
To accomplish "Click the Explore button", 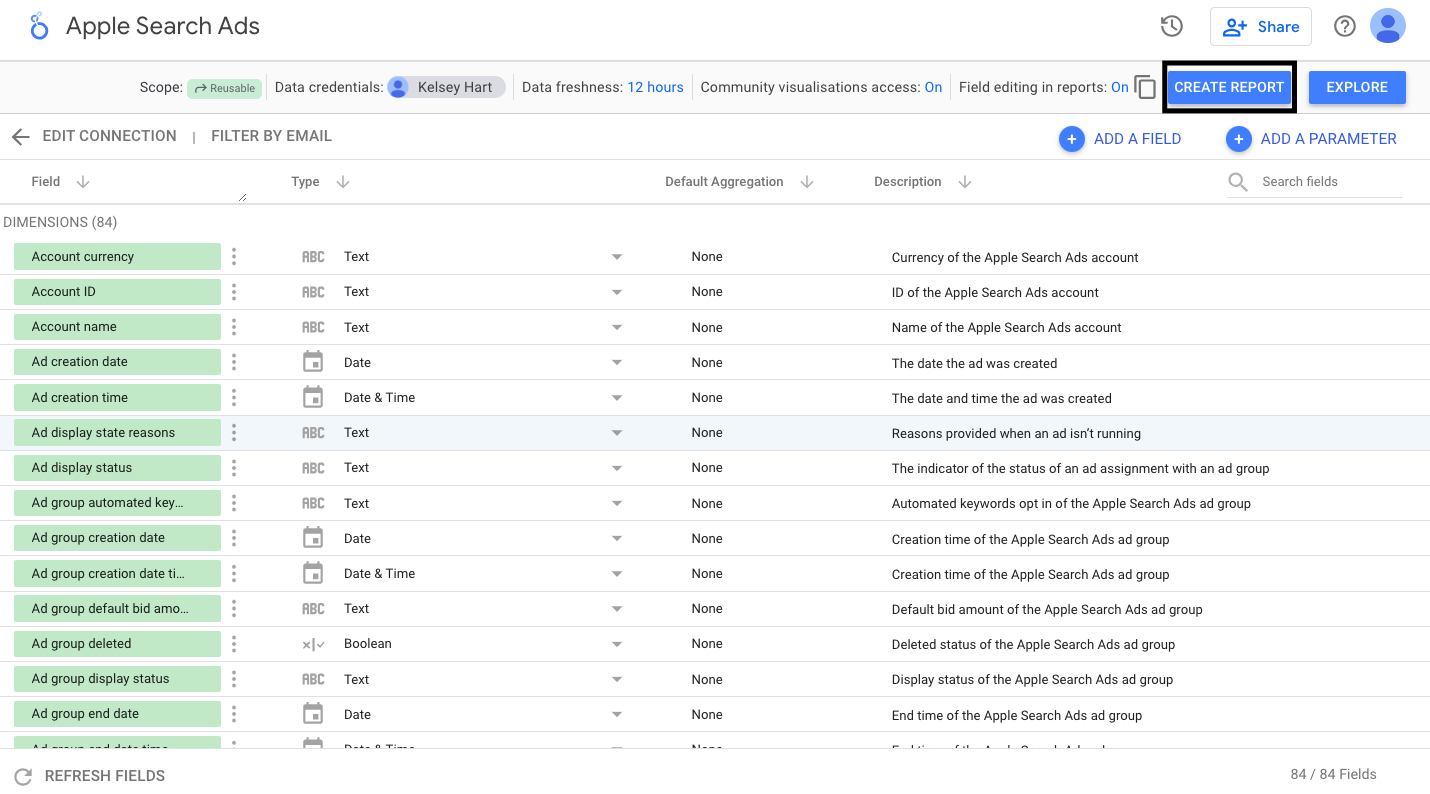I will pyautogui.click(x=1357, y=87).
